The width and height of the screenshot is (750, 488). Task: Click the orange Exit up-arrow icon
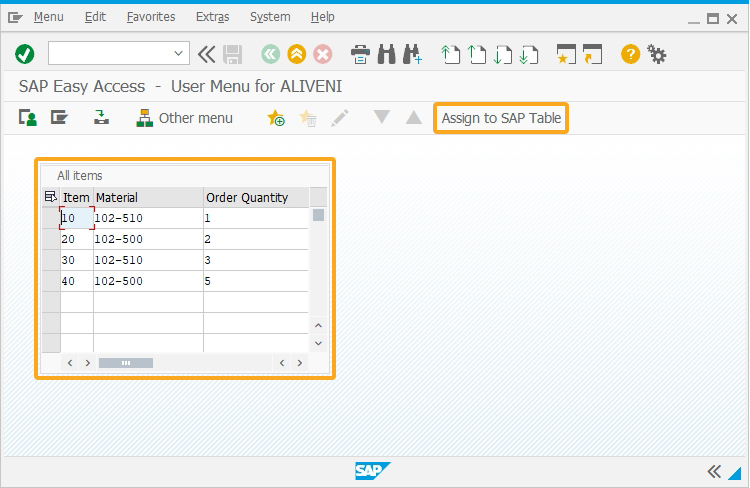(x=297, y=54)
